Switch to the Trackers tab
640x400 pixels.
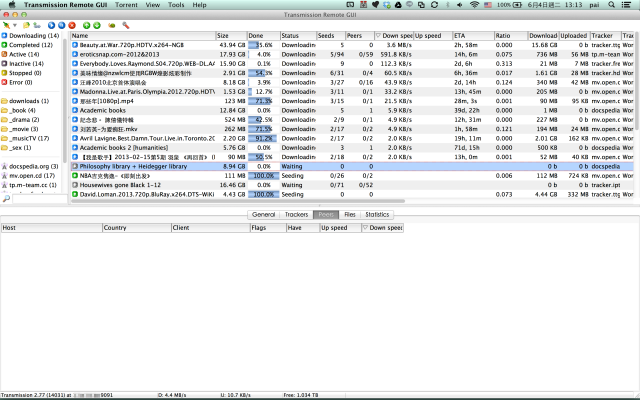tap(296, 215)
